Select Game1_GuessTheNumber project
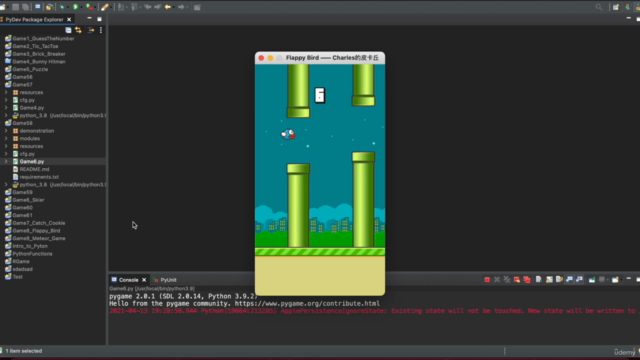 coord(43,38)
